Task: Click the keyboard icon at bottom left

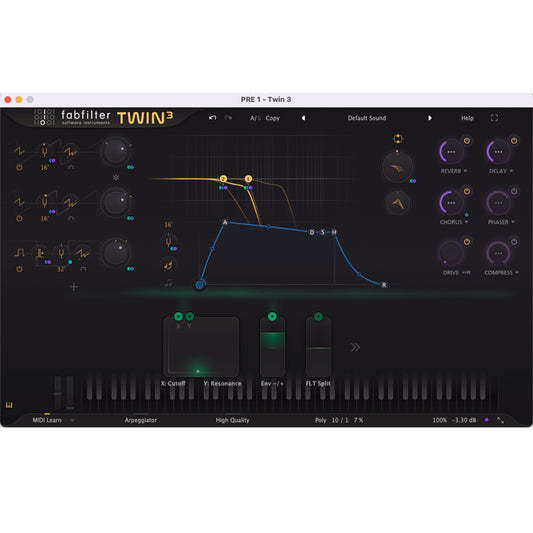Action: 9,405
